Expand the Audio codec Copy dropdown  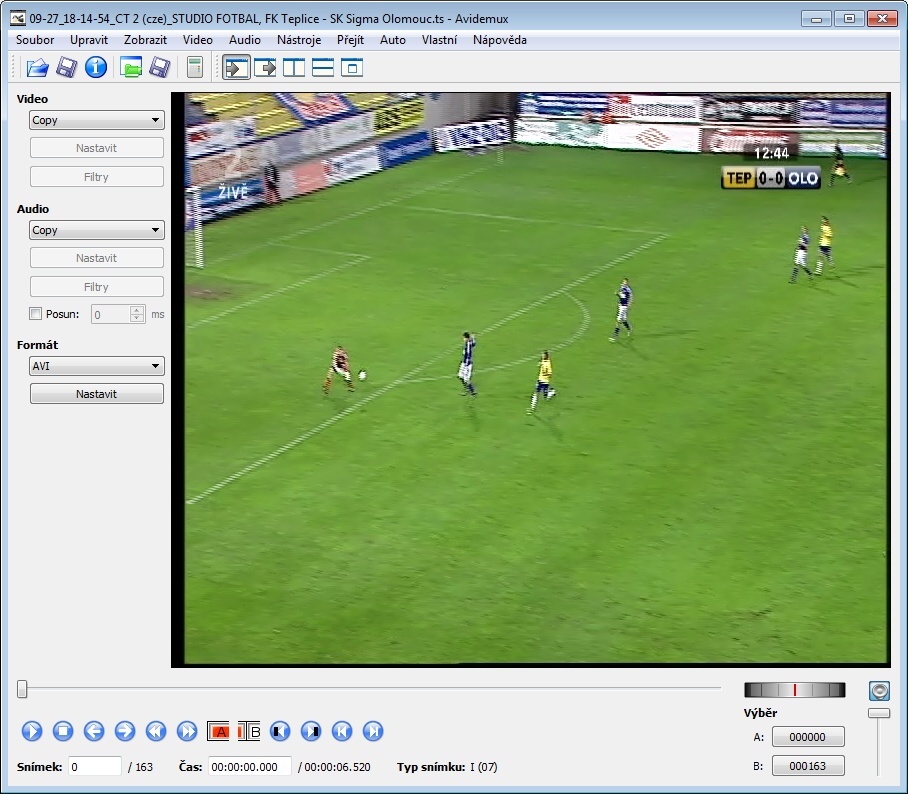tap(97, 230)
